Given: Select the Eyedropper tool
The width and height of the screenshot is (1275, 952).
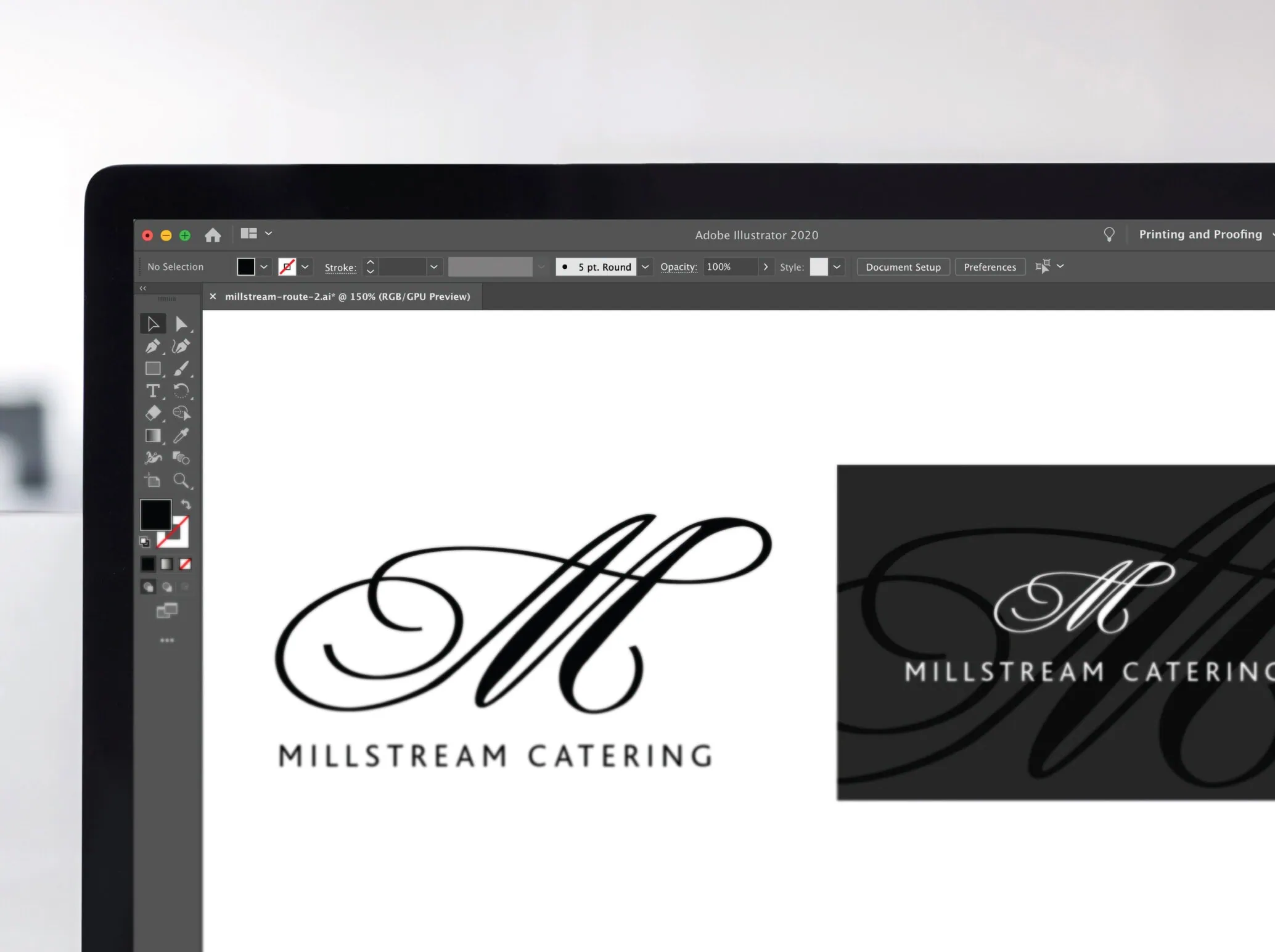Looking at the screenshot, I should point(181,435).
